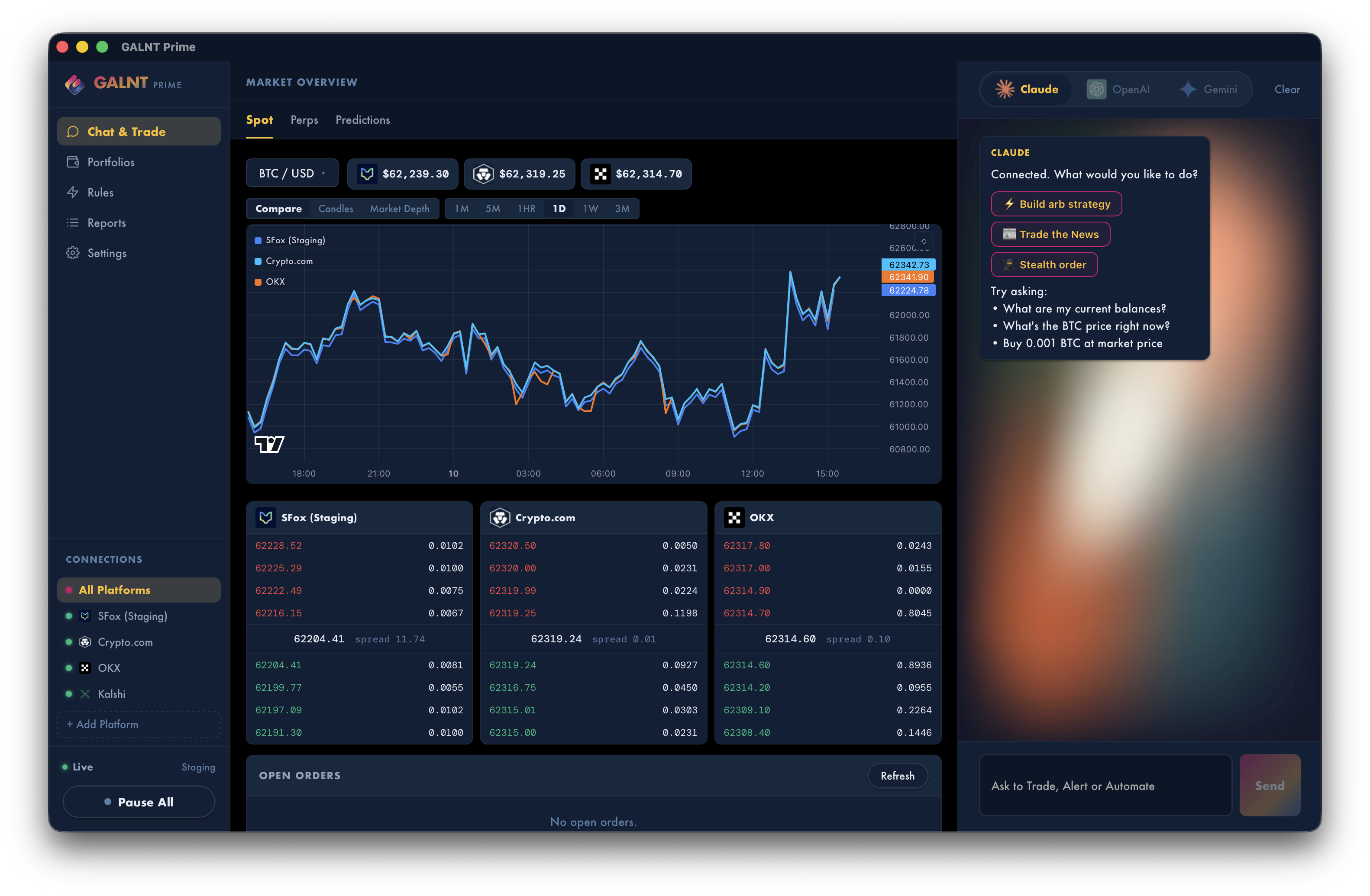Clear the chat conversation
The image size is (1370, 896).
[1286, 89]
